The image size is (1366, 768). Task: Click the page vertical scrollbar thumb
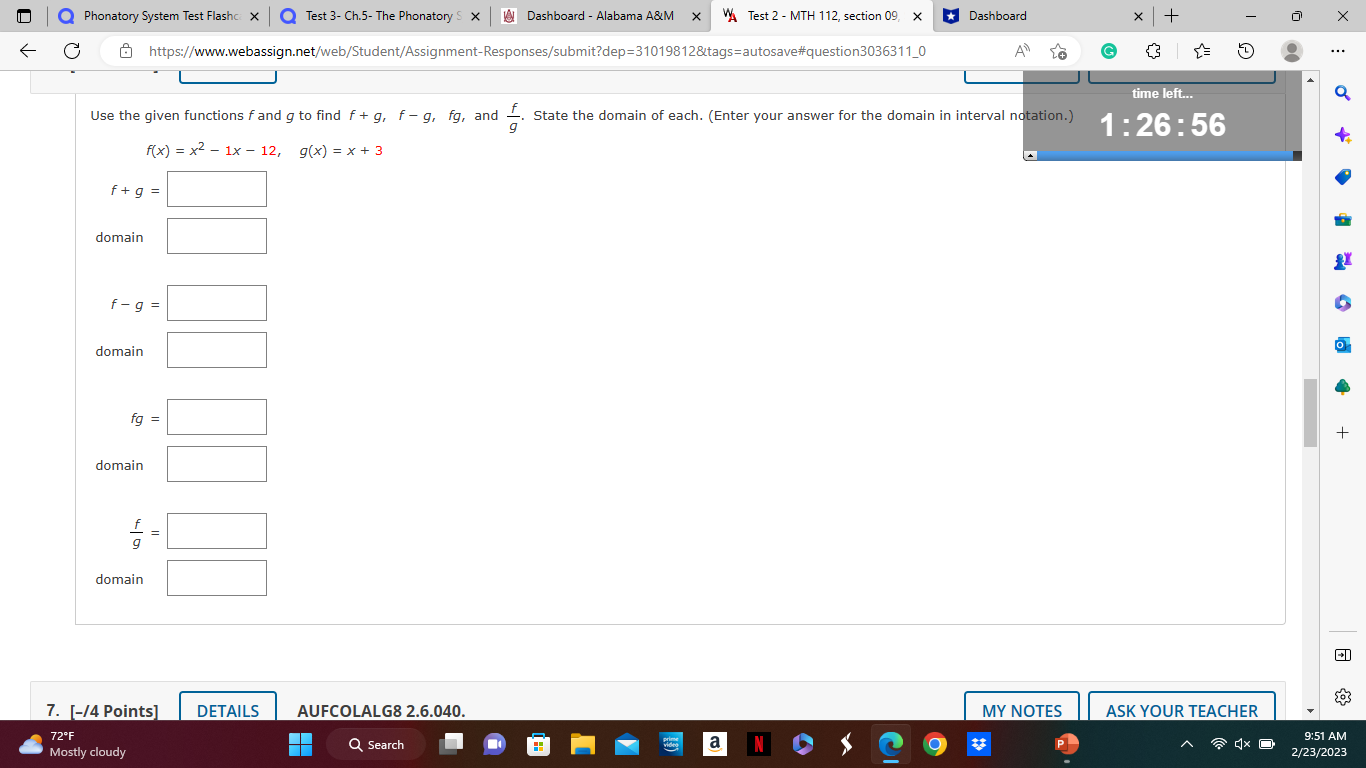point(1310,413)
